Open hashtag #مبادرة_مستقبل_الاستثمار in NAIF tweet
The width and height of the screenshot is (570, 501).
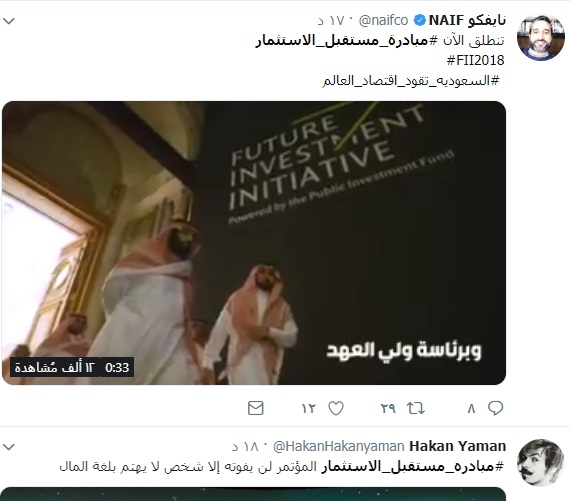click(x=342, y=40)
